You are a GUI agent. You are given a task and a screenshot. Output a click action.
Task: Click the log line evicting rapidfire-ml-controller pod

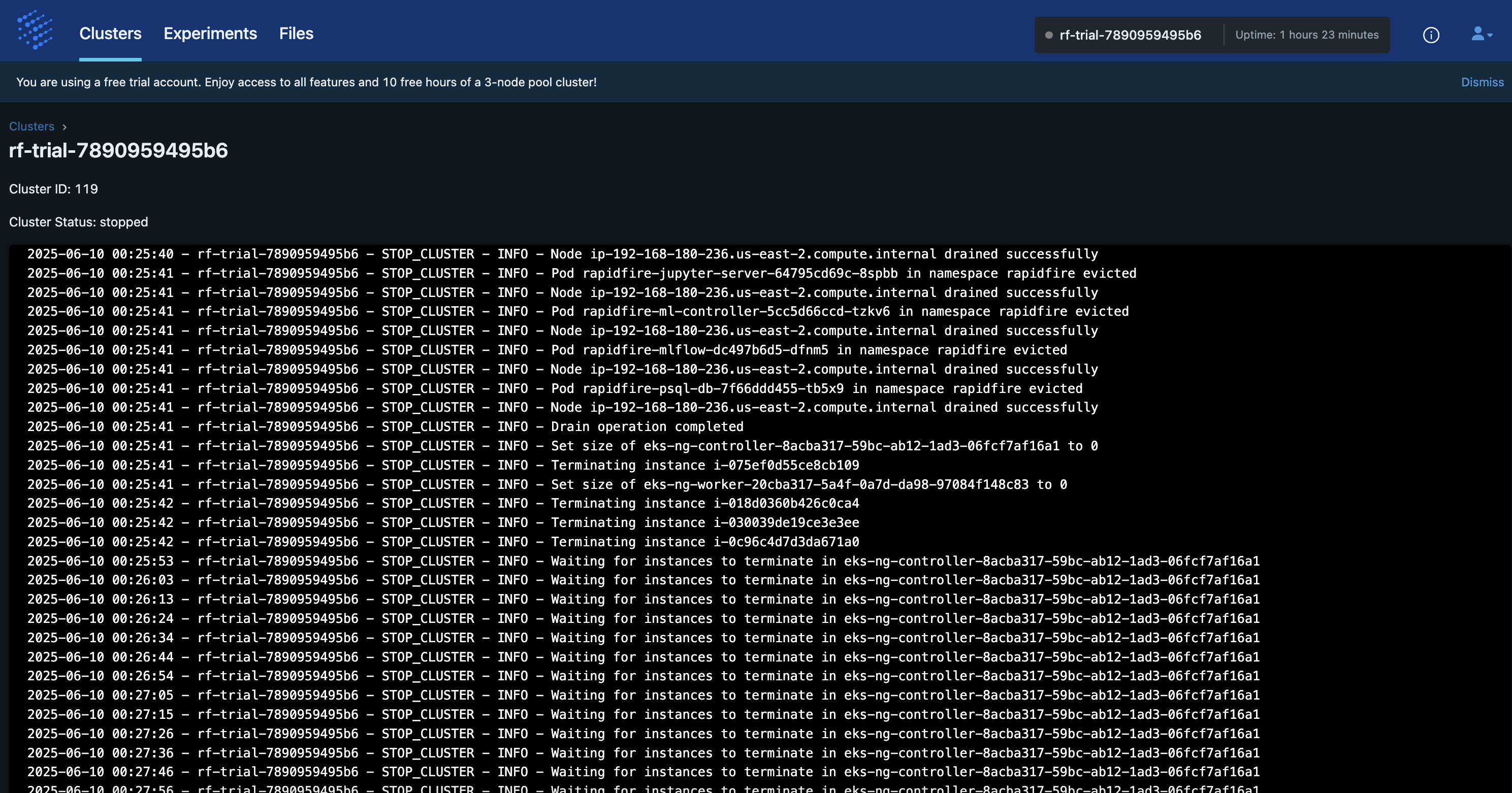577,311
